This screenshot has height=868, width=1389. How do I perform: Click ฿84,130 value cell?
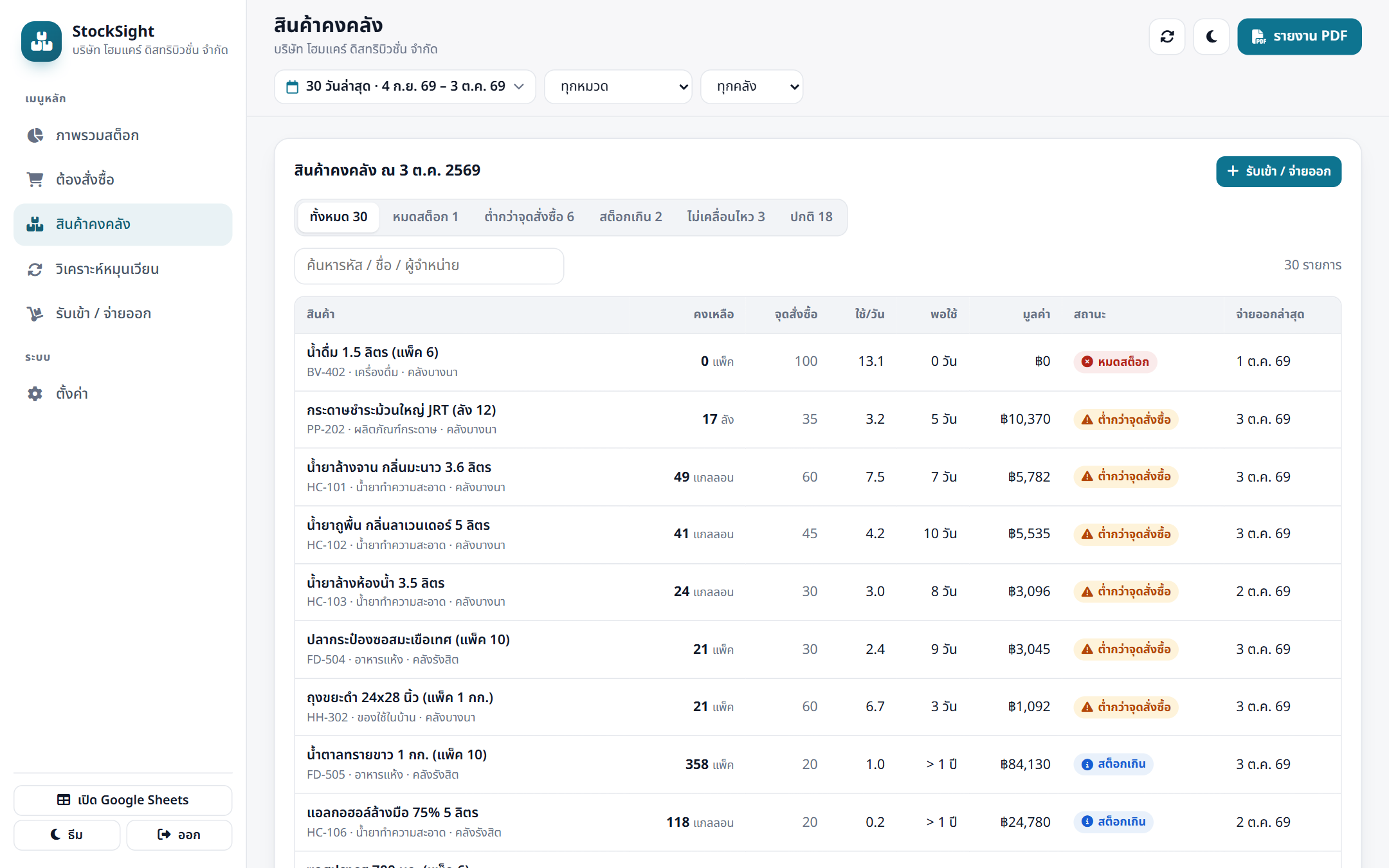[1025, 764]
